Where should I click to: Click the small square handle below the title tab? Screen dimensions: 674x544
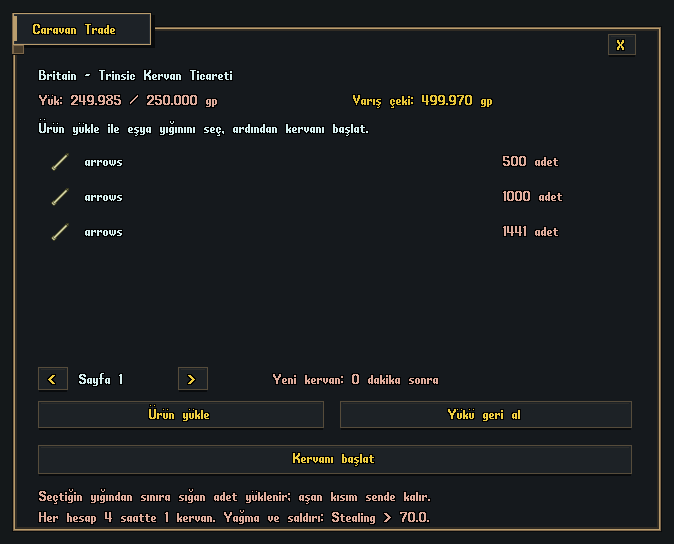click(18, 49)
